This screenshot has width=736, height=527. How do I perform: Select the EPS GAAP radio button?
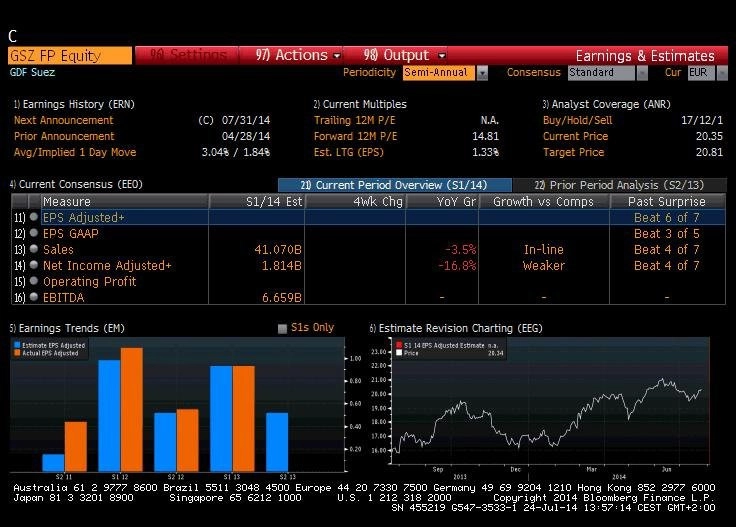coord(34,233)
